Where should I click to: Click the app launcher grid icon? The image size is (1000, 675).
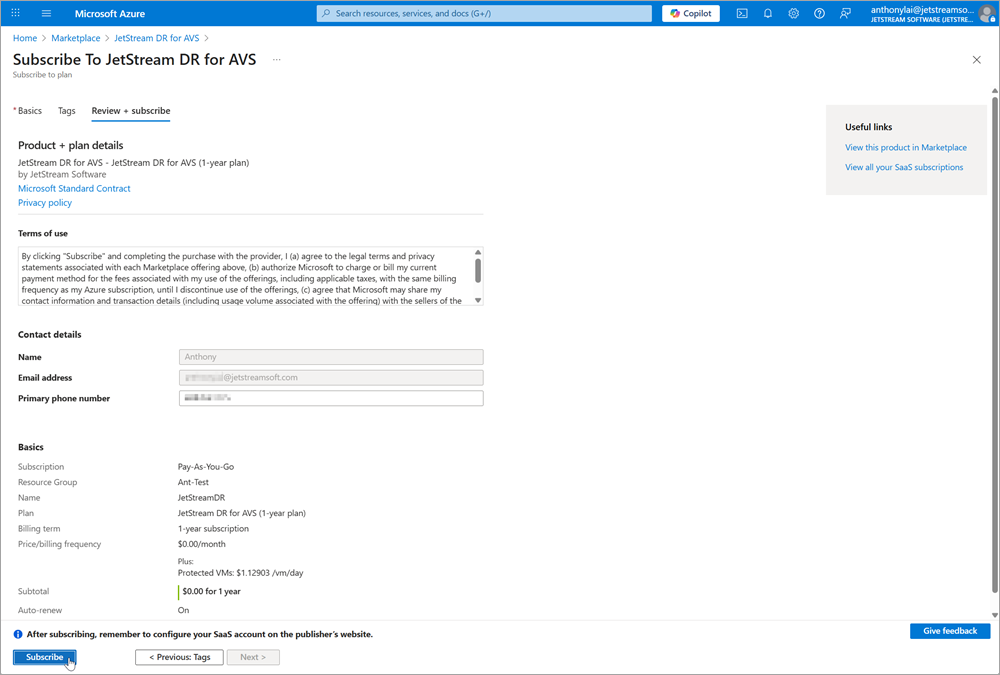pos(15,13)
